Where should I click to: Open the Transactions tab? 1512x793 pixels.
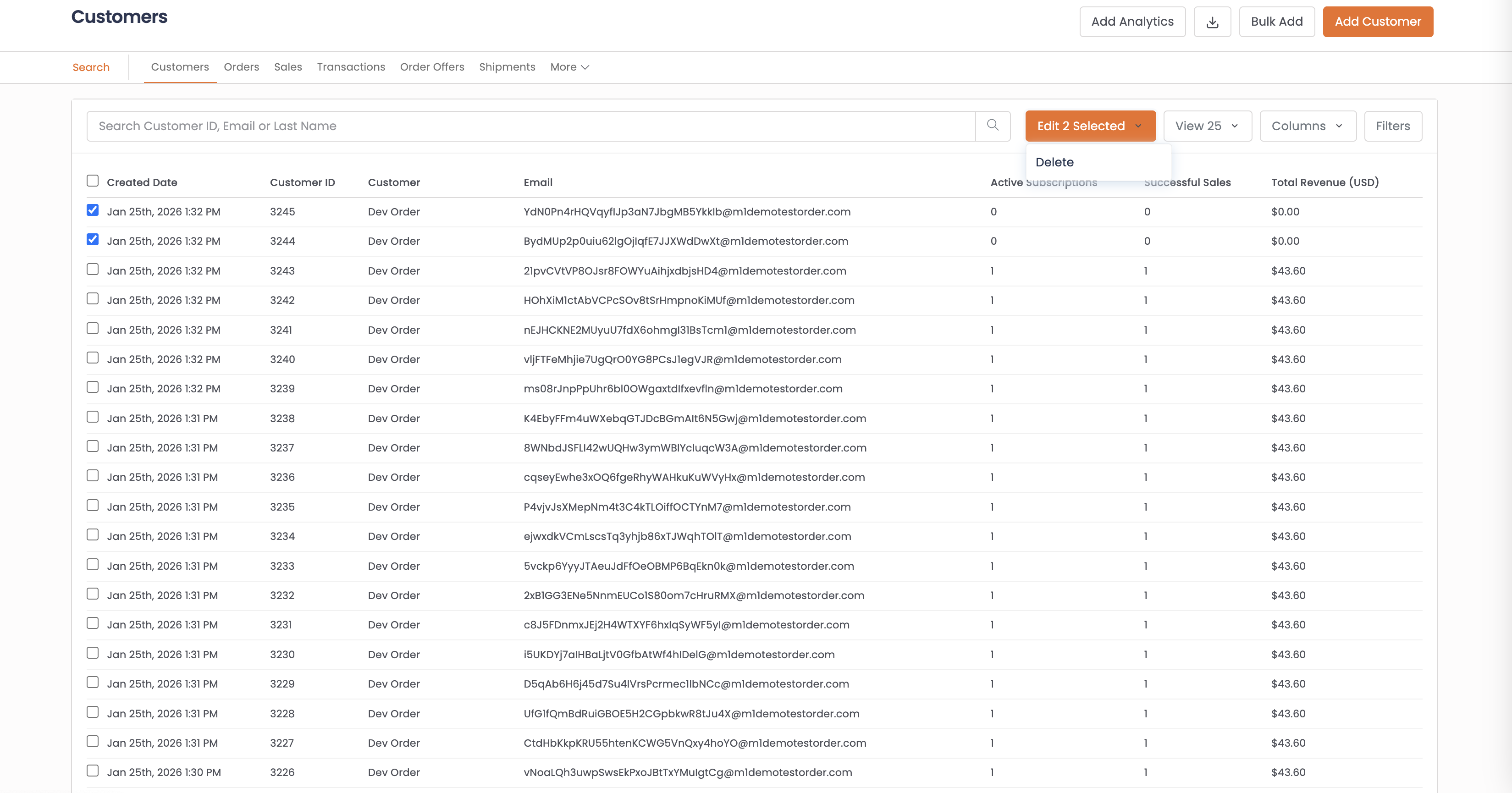351,67
